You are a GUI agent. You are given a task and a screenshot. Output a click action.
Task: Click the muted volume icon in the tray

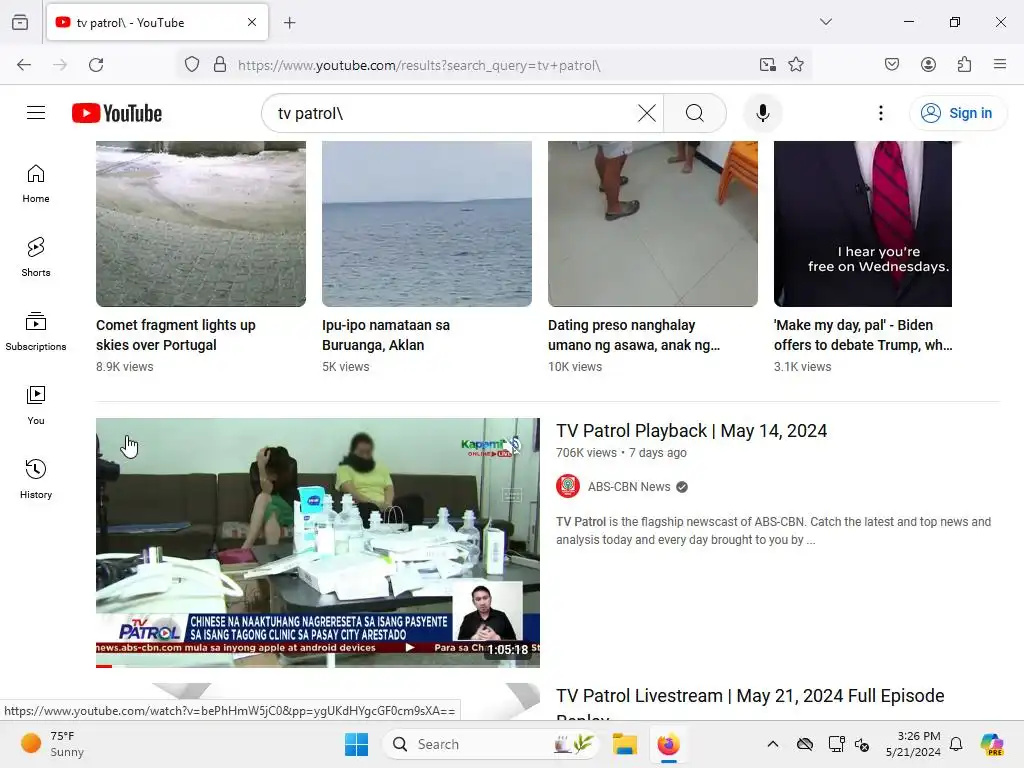(862, 744)
